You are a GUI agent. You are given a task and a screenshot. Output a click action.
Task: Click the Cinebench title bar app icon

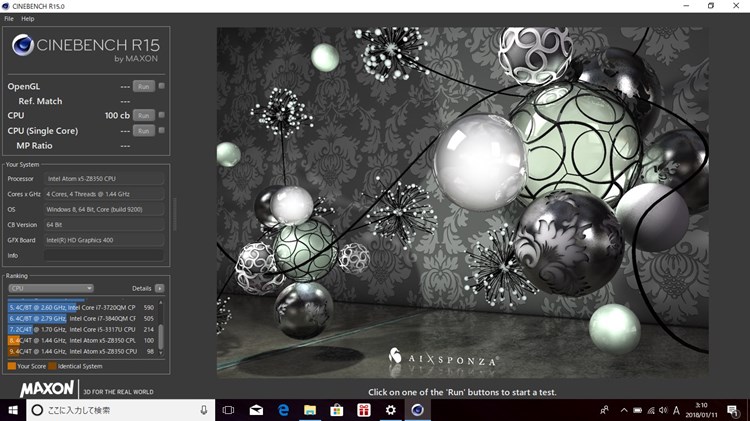[5, 6]
